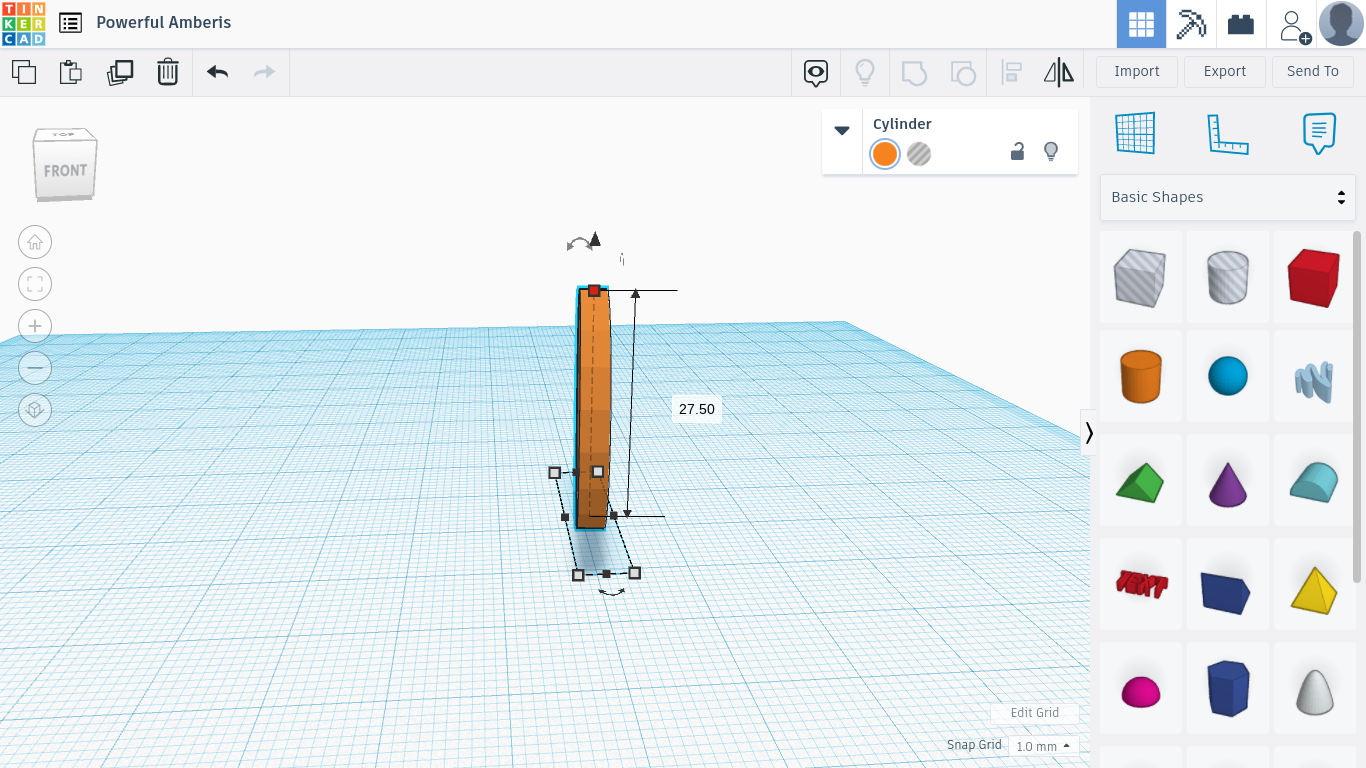
Task: Click the Duplicate and repeat icon
Action: 120,72
